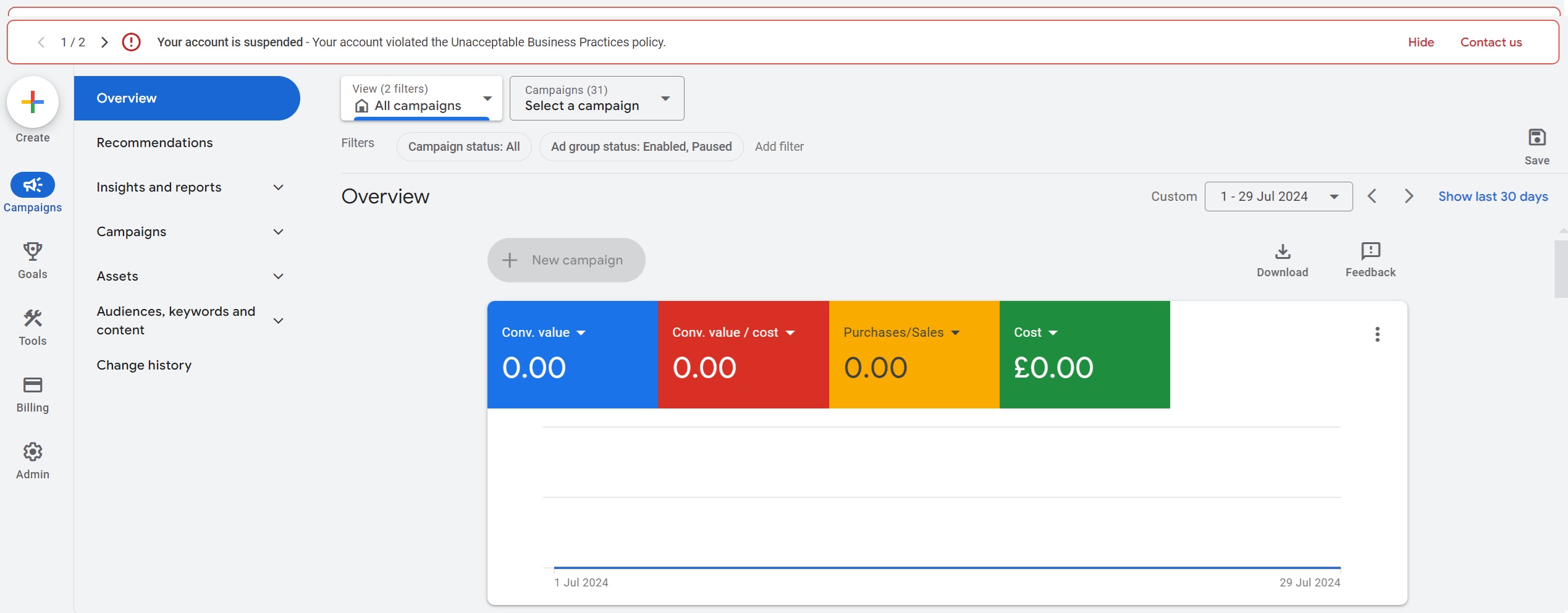Click the 1 / 2 notification counter
1568x613 pixels.
click(73, 42)
